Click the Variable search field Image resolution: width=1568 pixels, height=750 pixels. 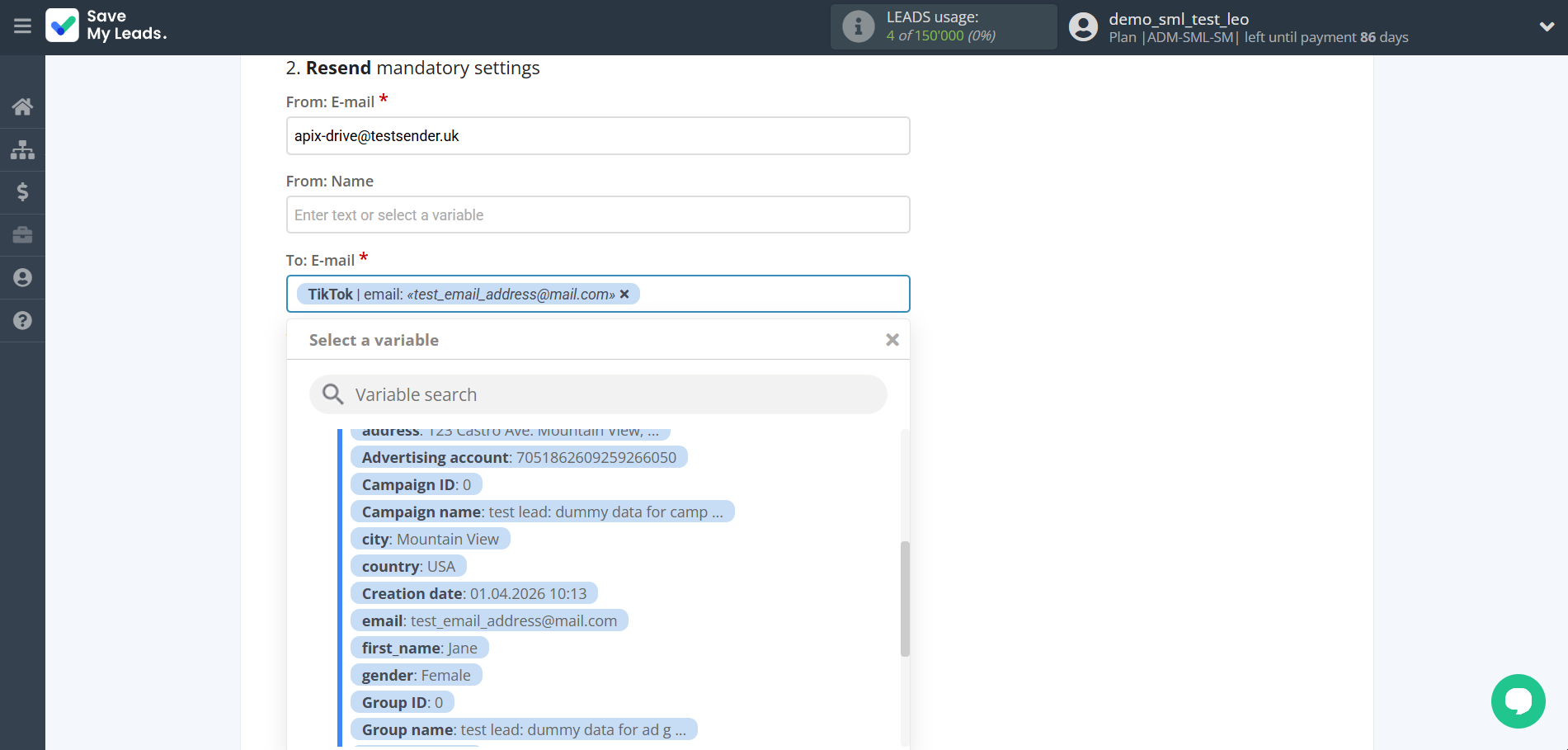point(597,394)
